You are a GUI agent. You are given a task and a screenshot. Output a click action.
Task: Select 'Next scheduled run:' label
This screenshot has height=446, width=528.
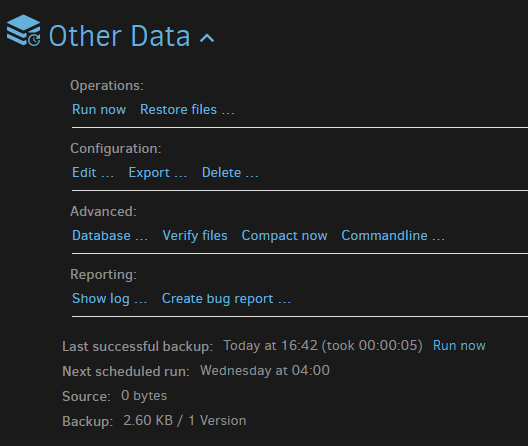(126, 371)
